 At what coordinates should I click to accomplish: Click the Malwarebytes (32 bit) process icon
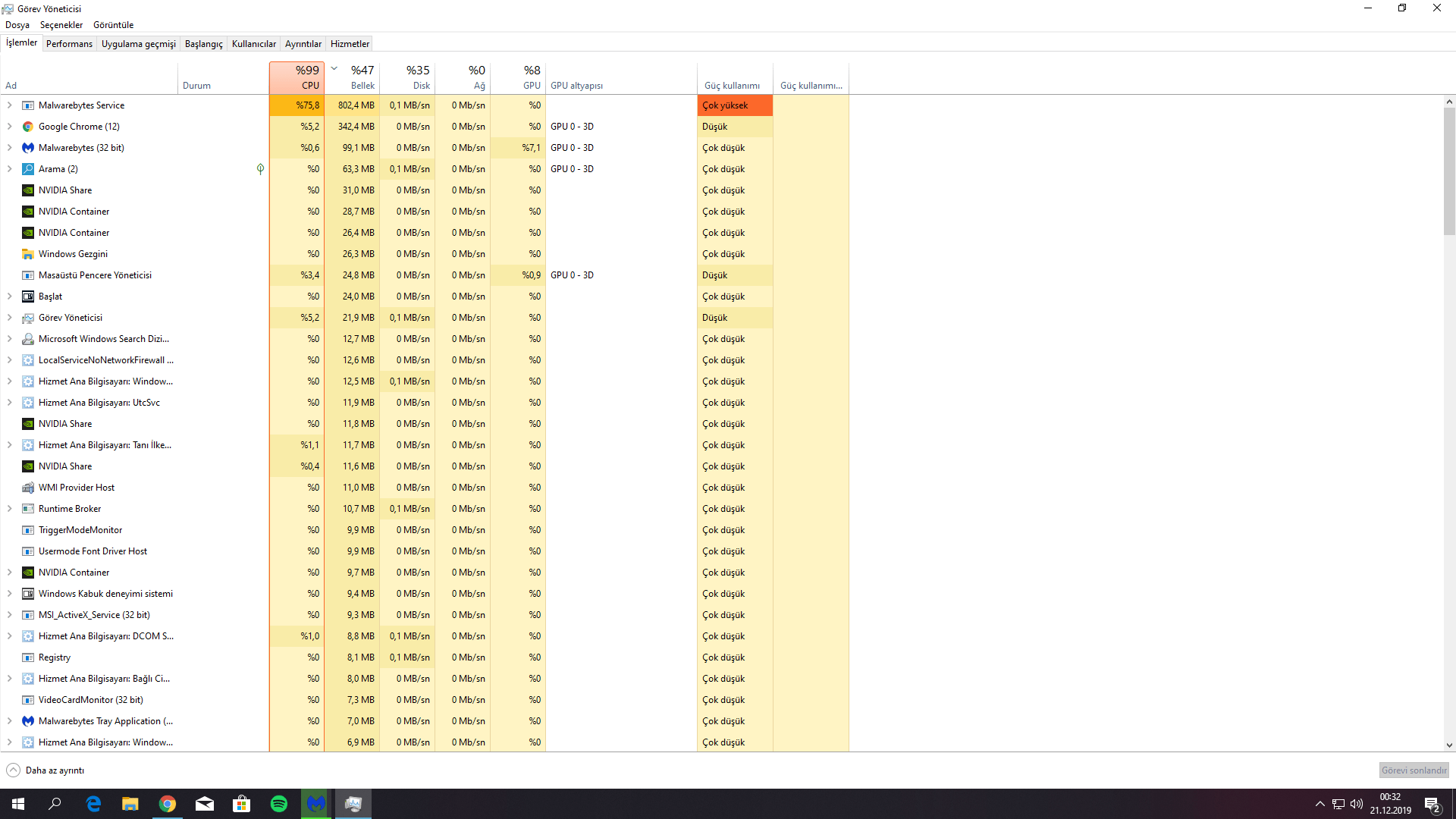pos(28,148)
